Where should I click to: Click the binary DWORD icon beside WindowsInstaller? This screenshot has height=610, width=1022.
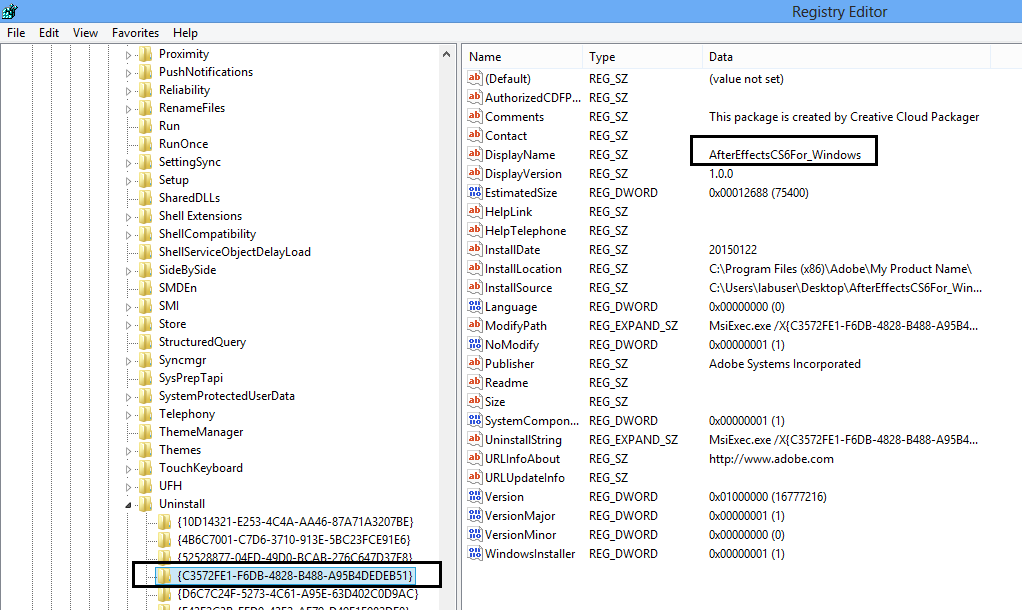point(475,553)
